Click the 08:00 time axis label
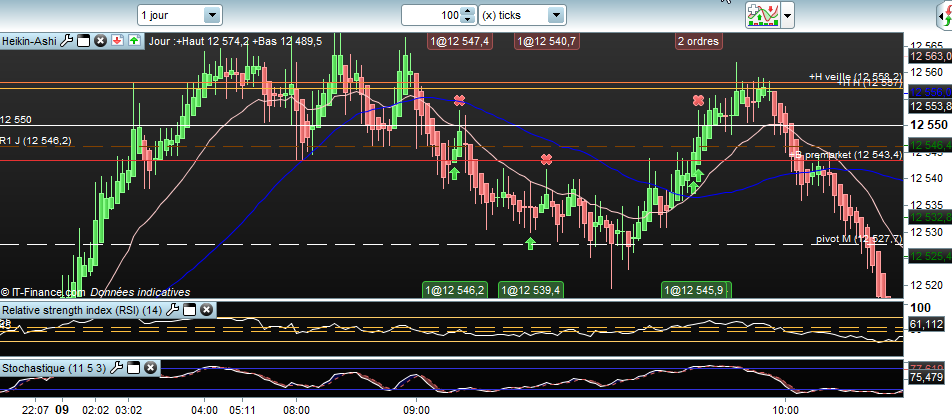This screenshot has height=418, width=952. pos(296,409)
